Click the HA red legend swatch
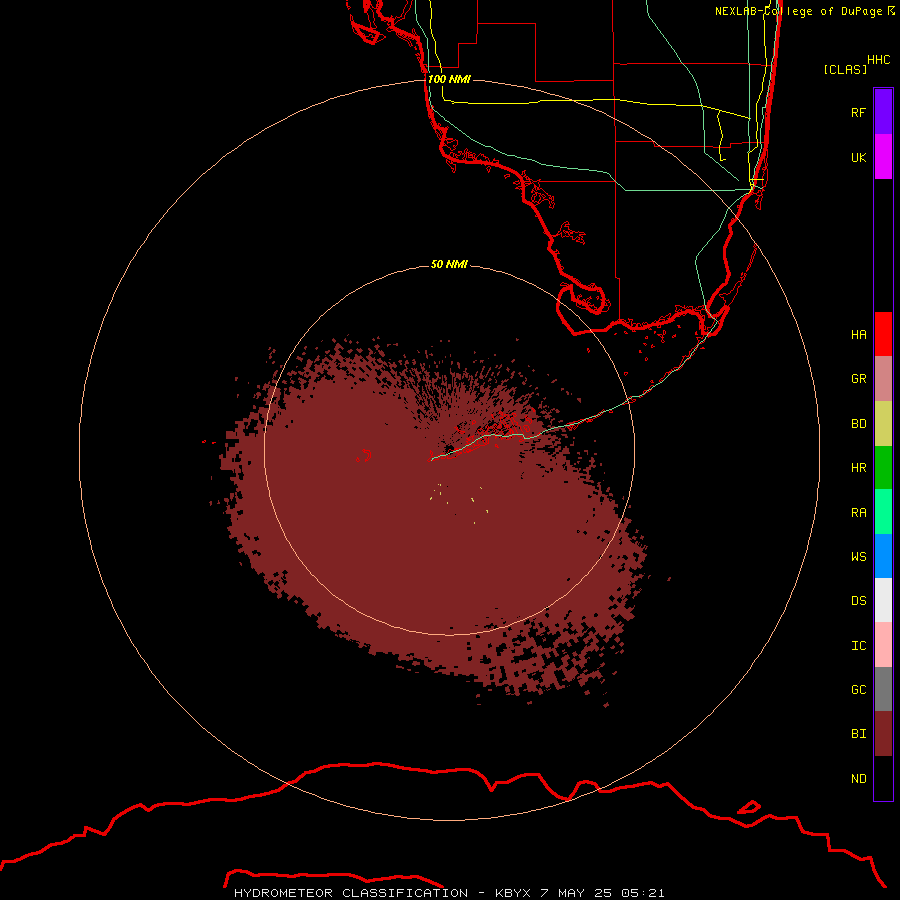Screen dimensions: 900x900 coord(883,334)
